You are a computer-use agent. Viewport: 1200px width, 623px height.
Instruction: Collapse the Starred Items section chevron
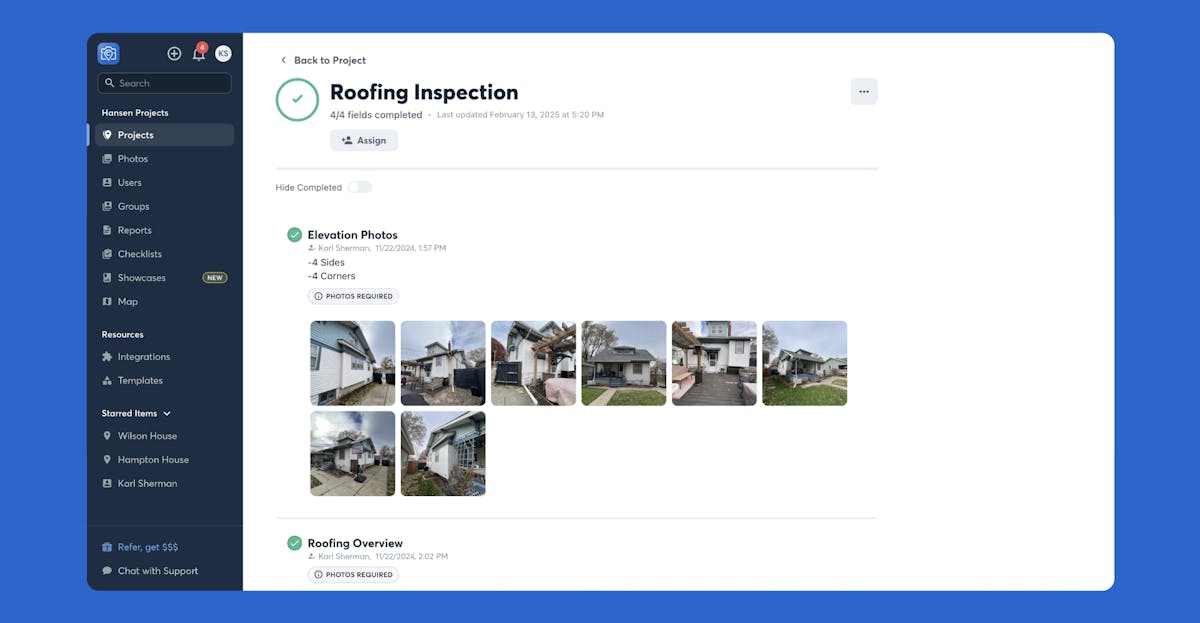pos(167,413)
